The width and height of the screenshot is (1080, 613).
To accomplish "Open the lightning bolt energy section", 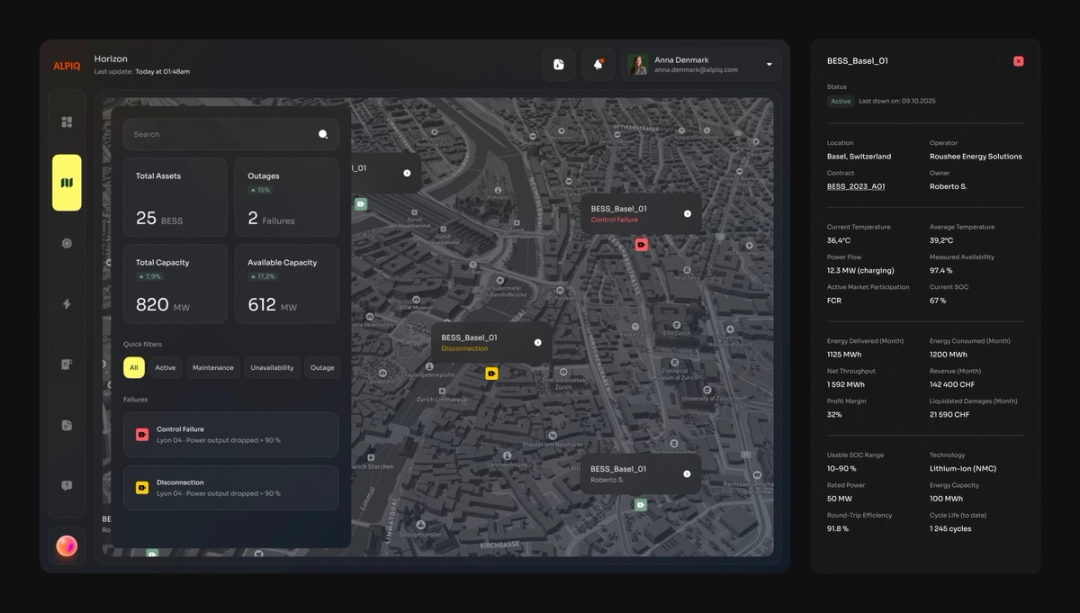I will click(67, 304).
